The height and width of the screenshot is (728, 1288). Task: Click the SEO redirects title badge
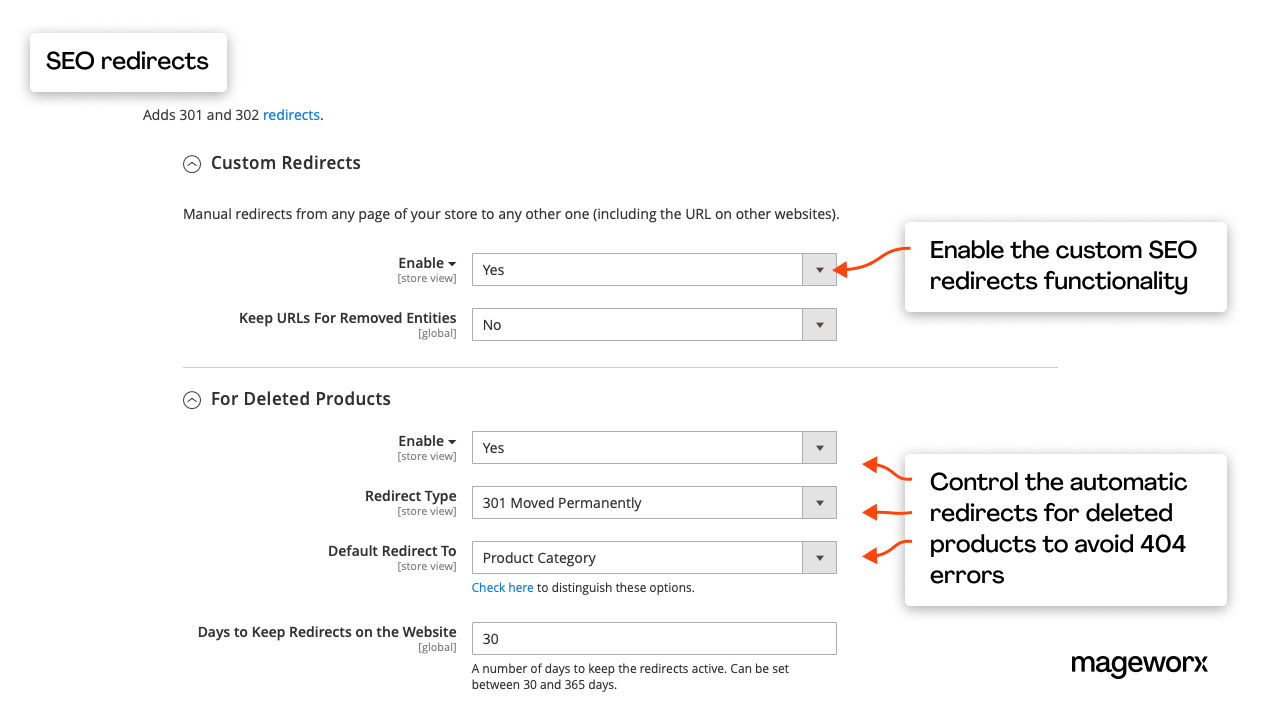click(x=128, y=62)
